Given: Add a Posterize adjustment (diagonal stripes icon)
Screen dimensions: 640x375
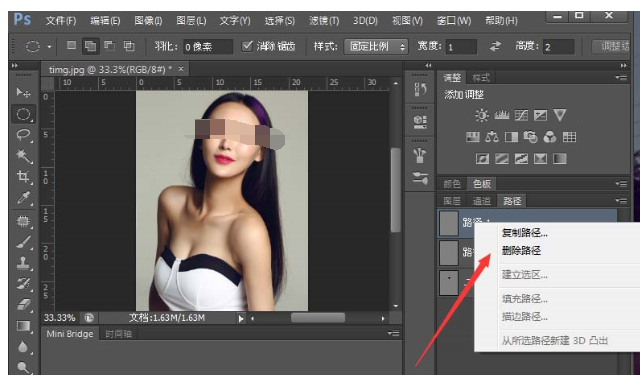Looking at the screenshot, I should click(502, 158).
